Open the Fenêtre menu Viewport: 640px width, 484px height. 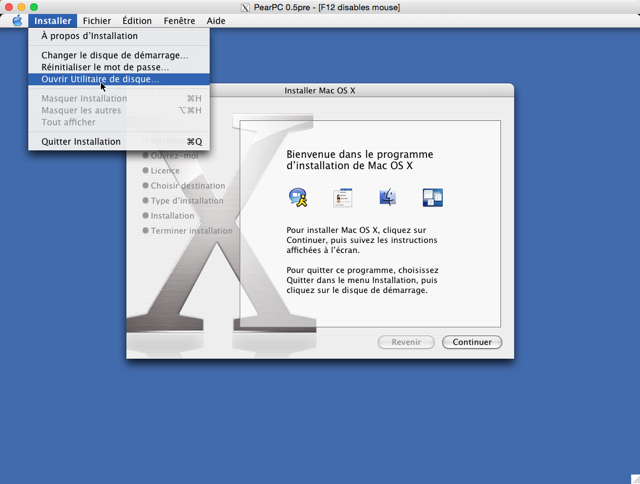point(179,21)
